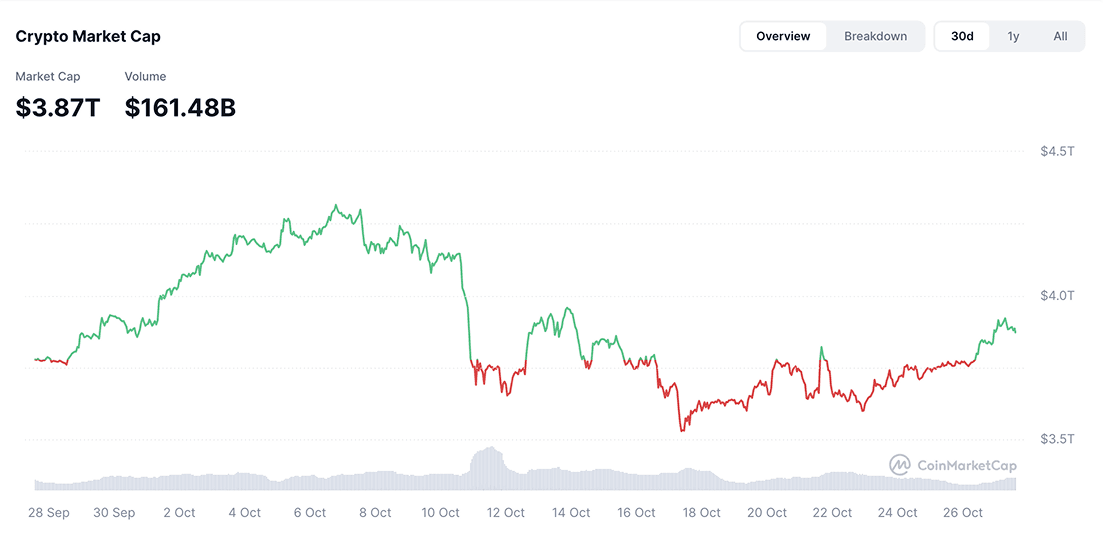This screenshot has width=1103, height=544.
Task: Click the 26 Oct date label
Action: (964, 512)
